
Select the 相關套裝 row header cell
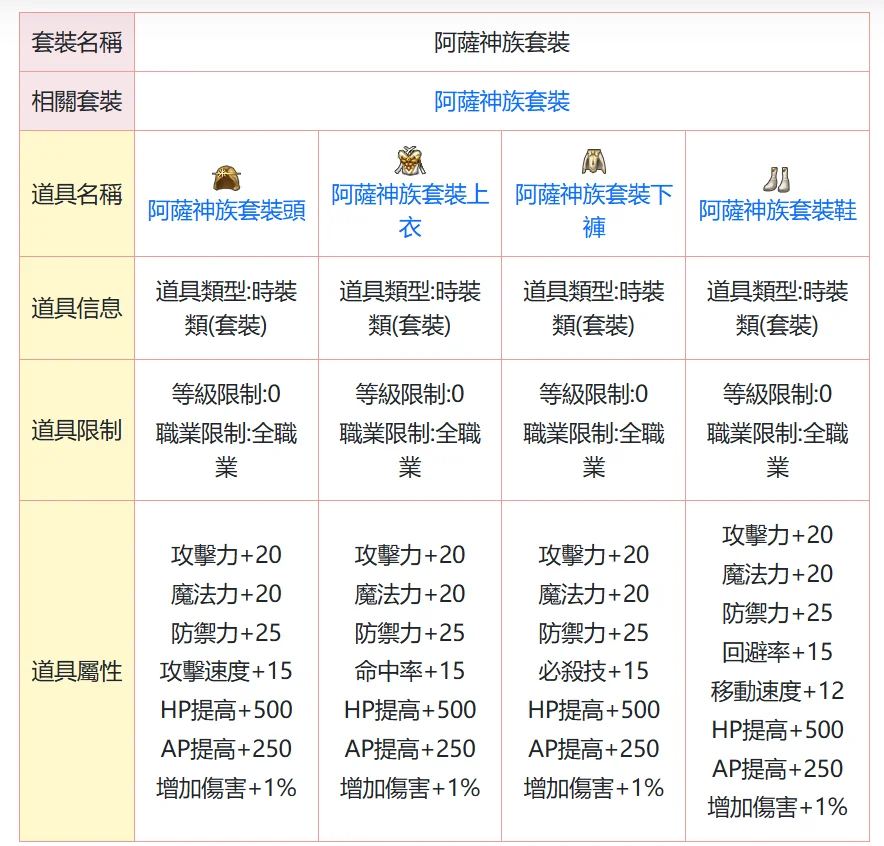point(77,101)
